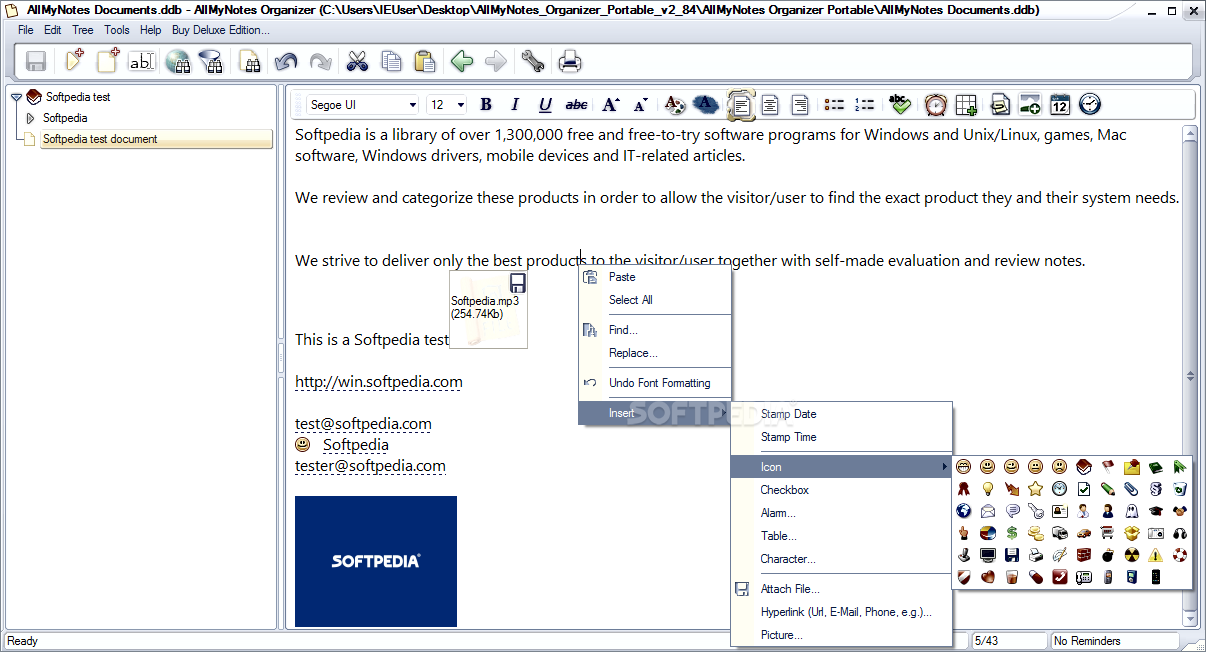Open the Tools menu
Screen dimensions: 1206x652
point(117,30)
